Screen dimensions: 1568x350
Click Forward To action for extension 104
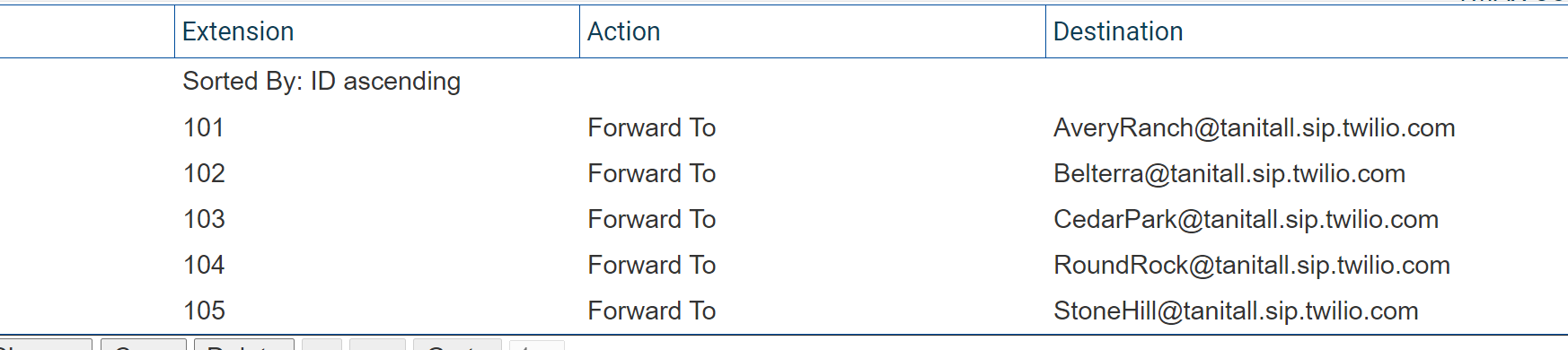click(651, 265)
